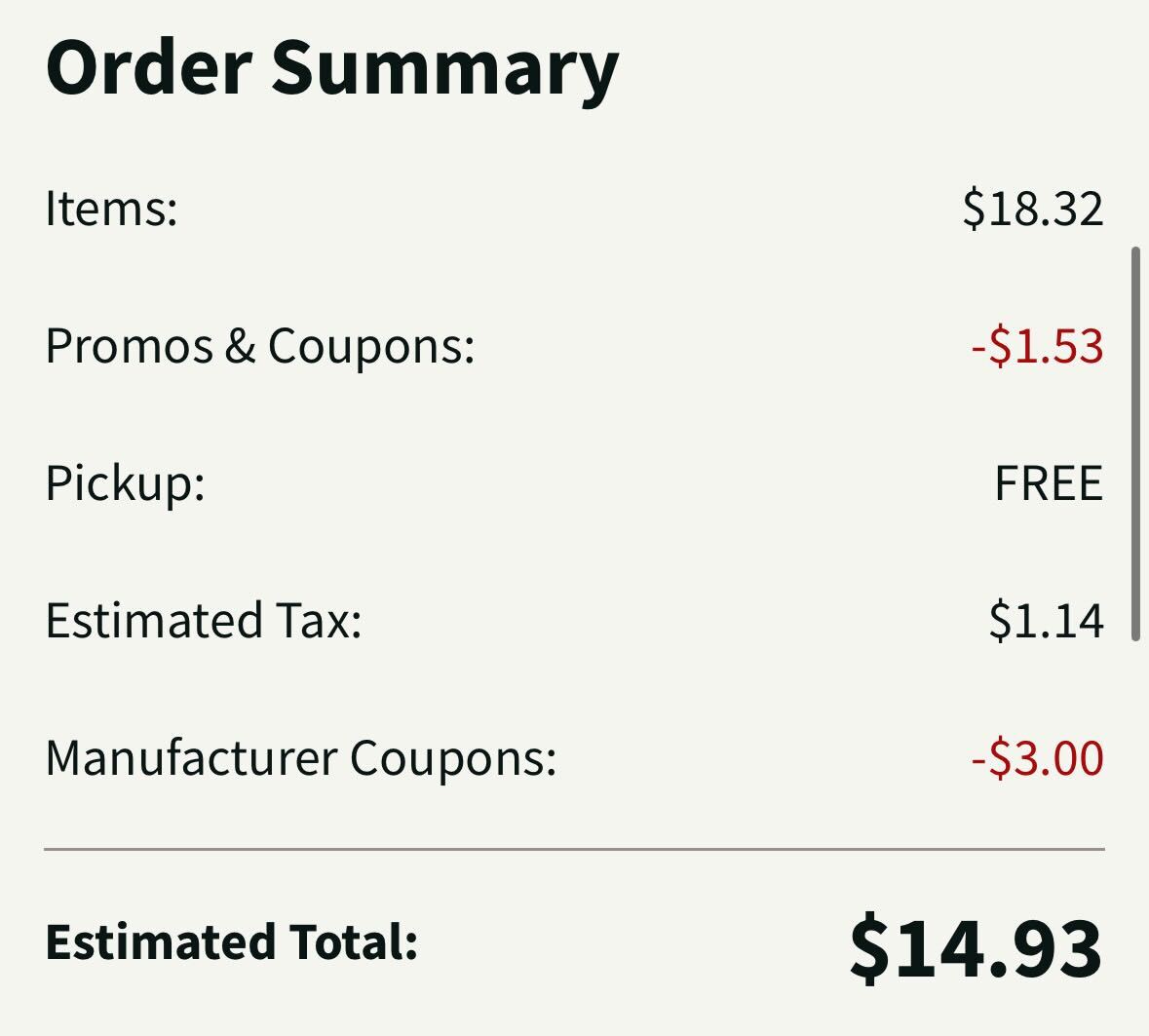This screenshot has width=1149, height=1036.
Task: Click the $18.32 items amount
Action: 1032,209
